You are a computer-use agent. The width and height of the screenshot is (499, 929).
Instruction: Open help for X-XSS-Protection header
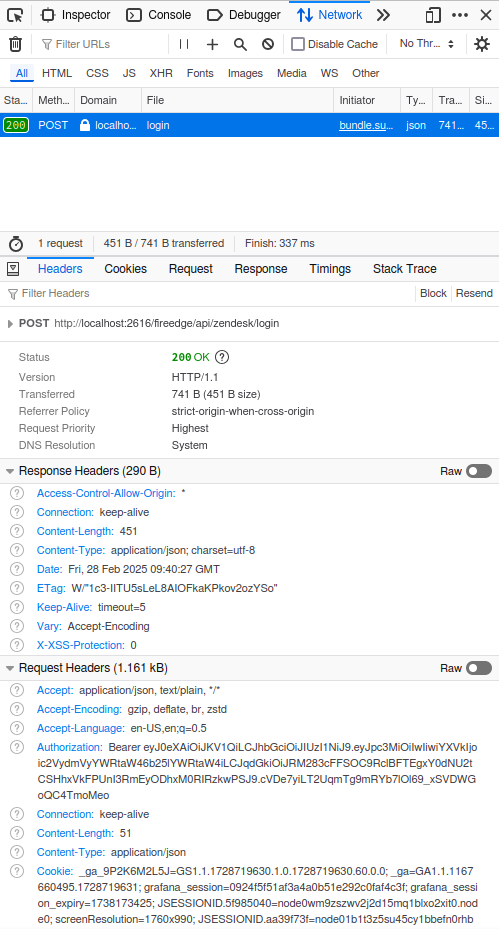[17, 645]
